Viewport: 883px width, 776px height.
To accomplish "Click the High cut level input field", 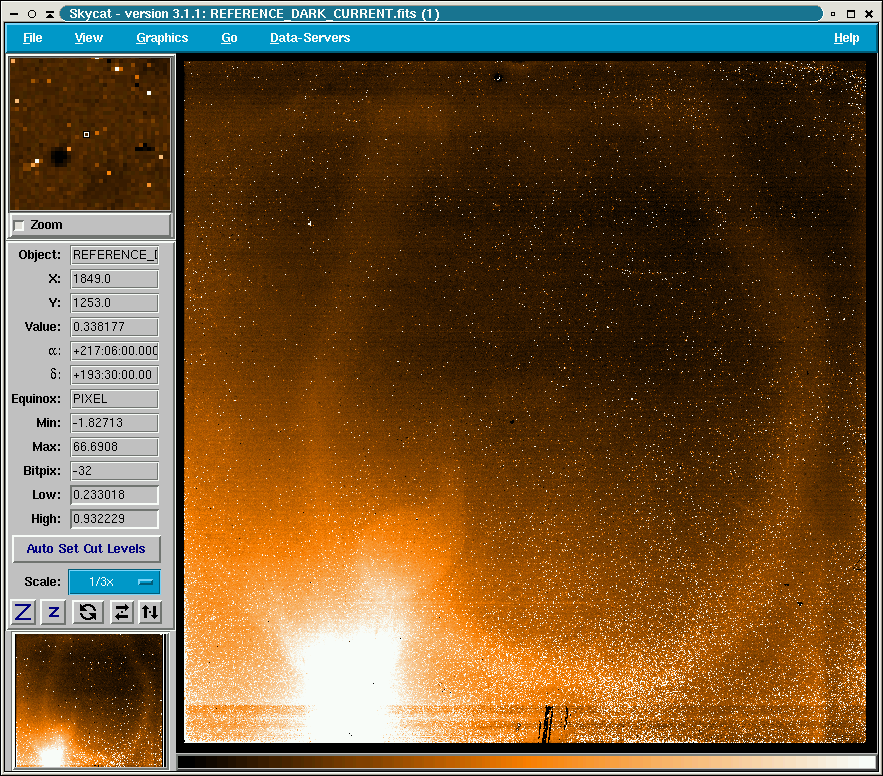I will click(x=114, y=519).
